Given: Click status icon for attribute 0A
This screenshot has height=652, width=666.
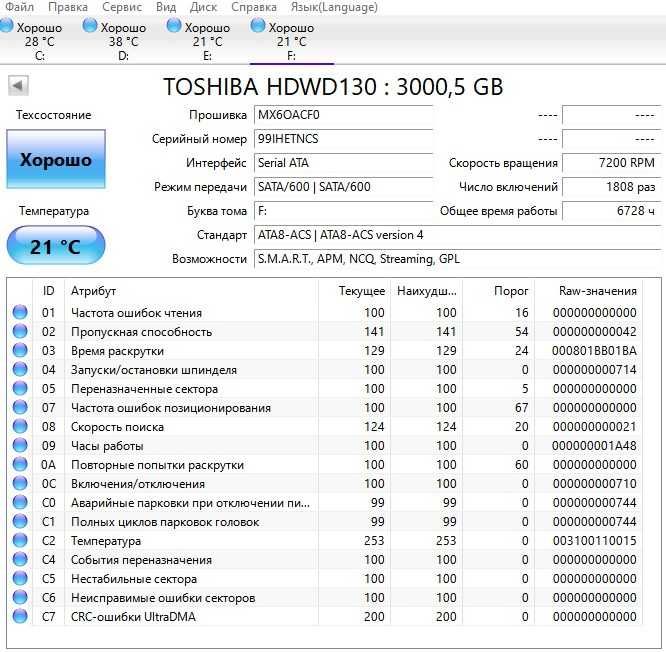Looking at the screenshot, I should 20,464.
